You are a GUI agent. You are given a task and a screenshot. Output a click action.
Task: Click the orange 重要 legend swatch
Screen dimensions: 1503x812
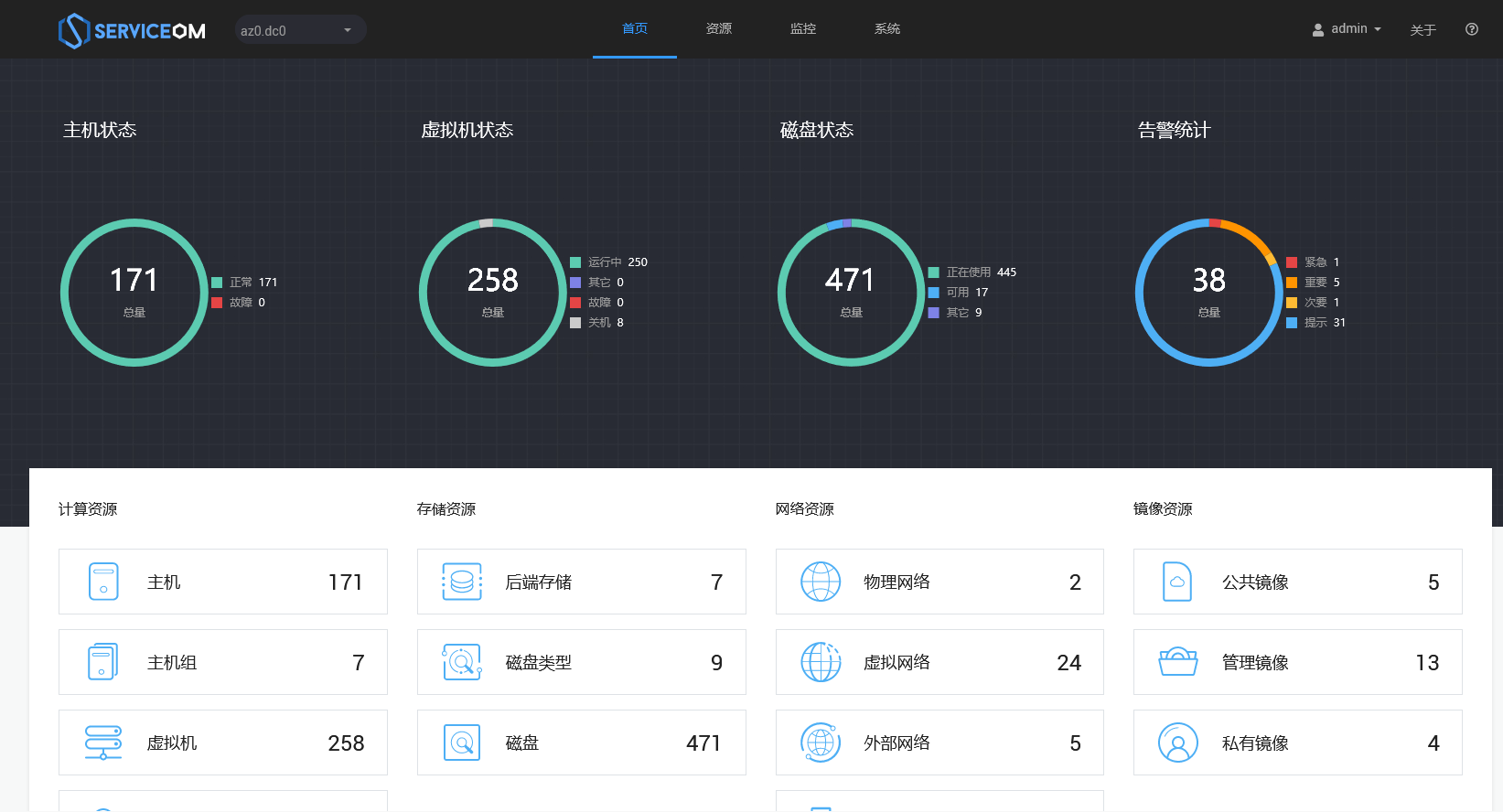click(1292, 283)
